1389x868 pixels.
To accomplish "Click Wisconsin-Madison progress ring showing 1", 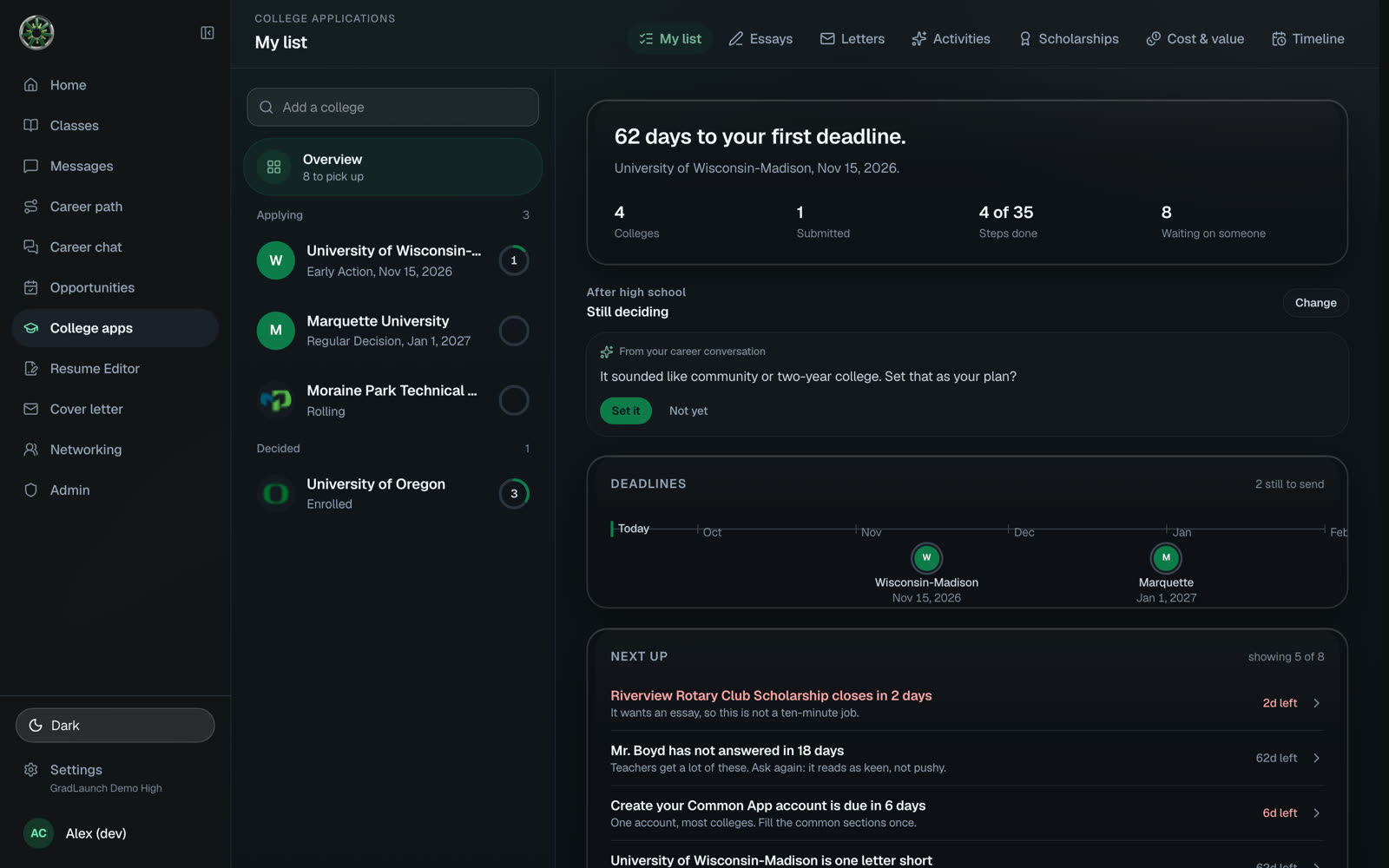I will click(514, 260).
